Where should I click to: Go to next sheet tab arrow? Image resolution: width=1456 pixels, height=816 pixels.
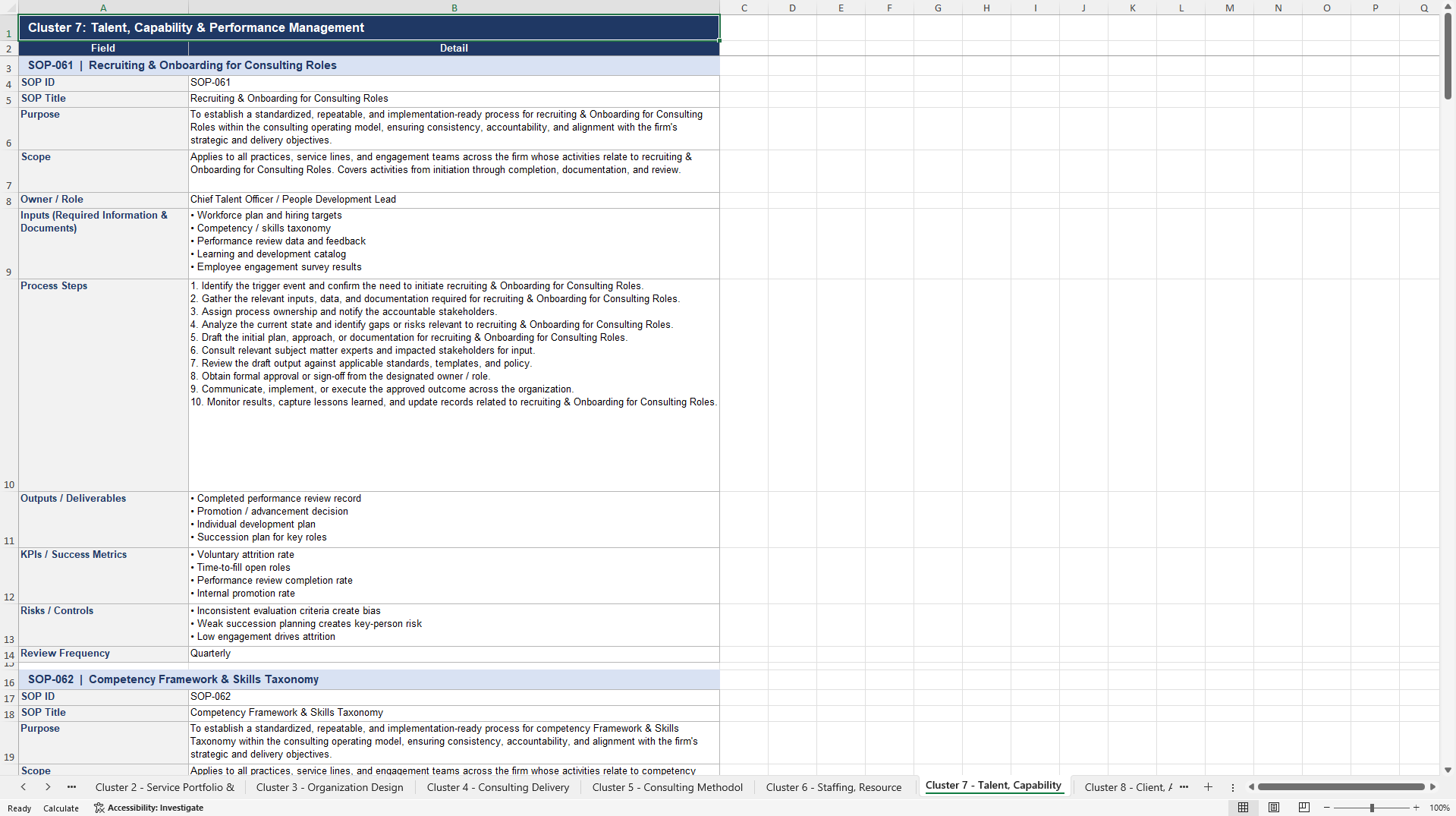(x=48, y=787)
